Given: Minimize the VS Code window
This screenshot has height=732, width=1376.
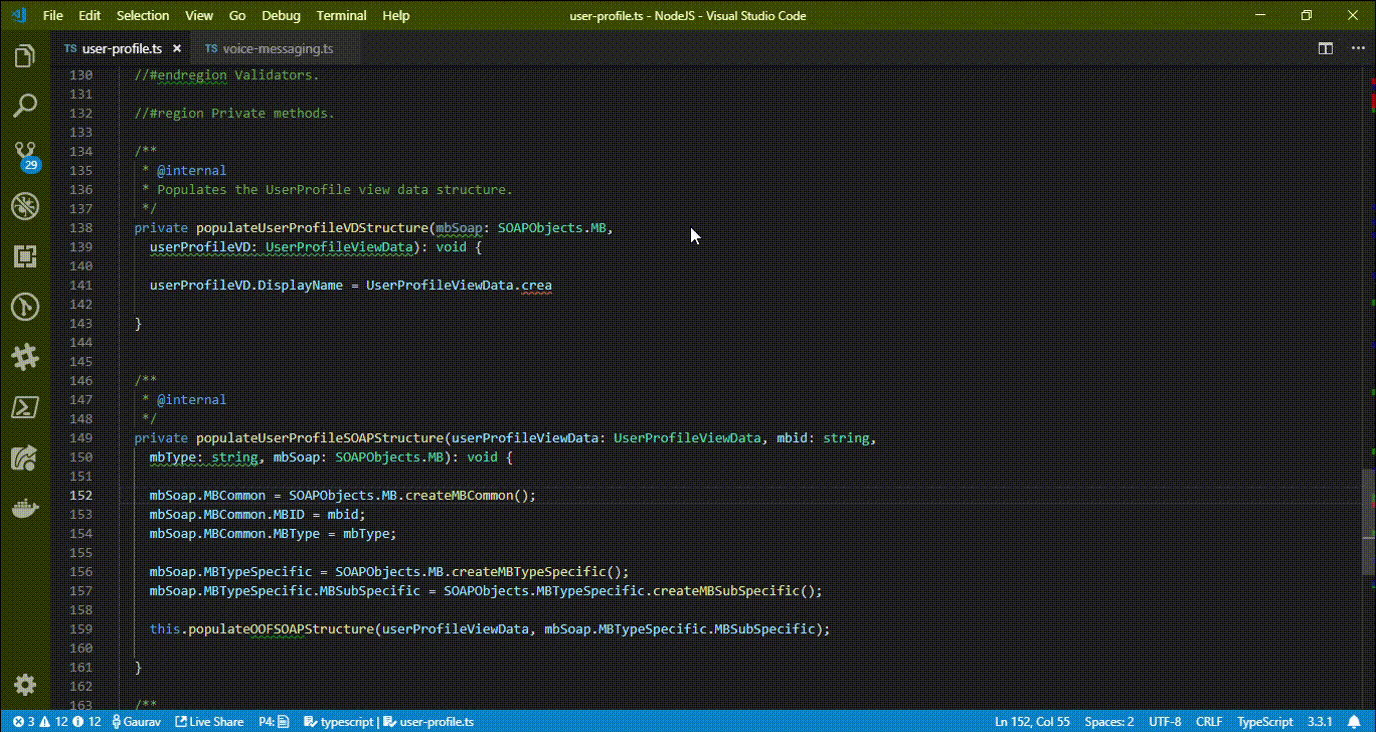Looking at the screenshot, I should tap(1261, 15).
